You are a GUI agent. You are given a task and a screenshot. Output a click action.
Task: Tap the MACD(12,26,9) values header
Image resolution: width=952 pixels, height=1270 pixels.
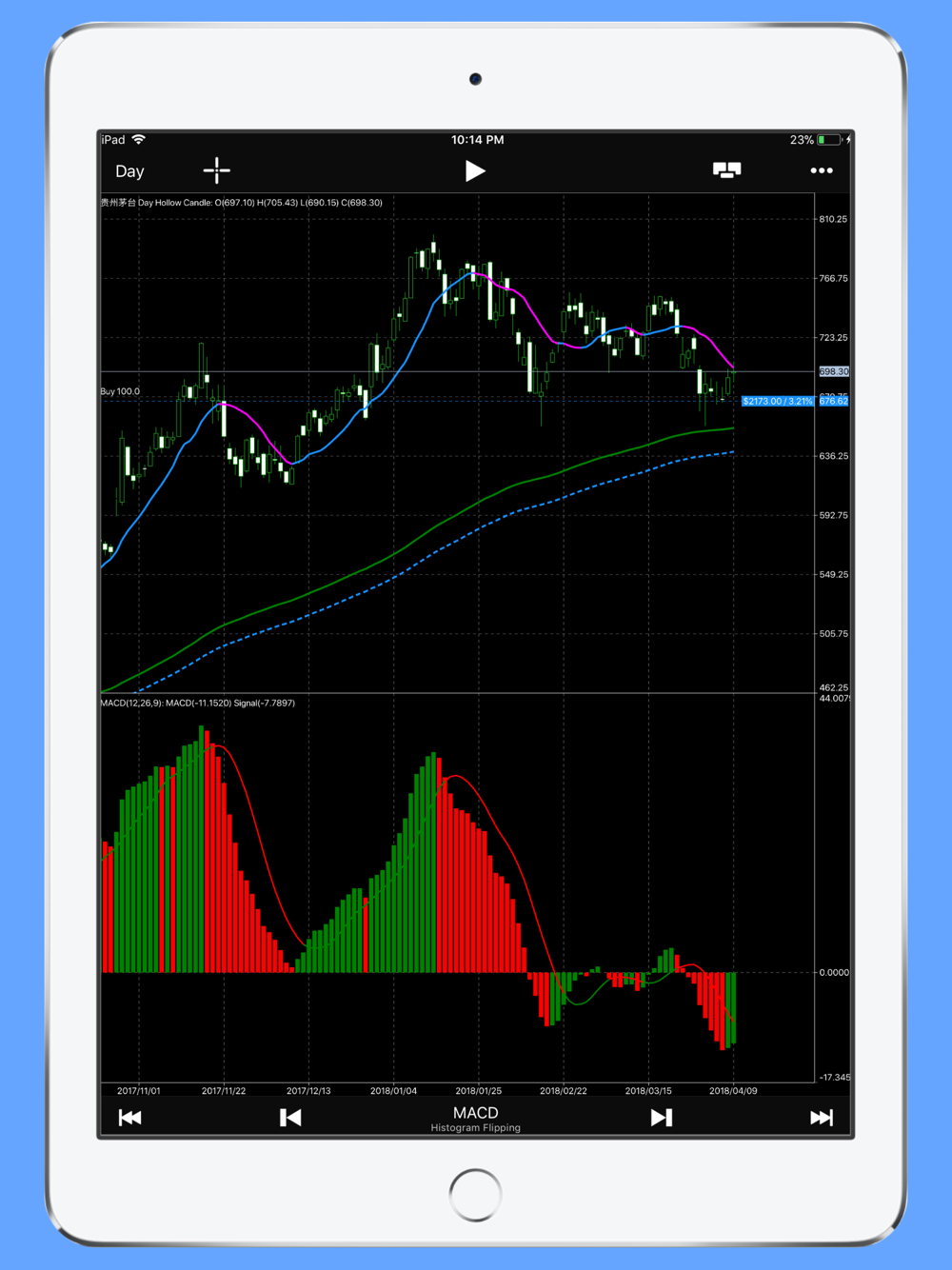click(198, 704)
